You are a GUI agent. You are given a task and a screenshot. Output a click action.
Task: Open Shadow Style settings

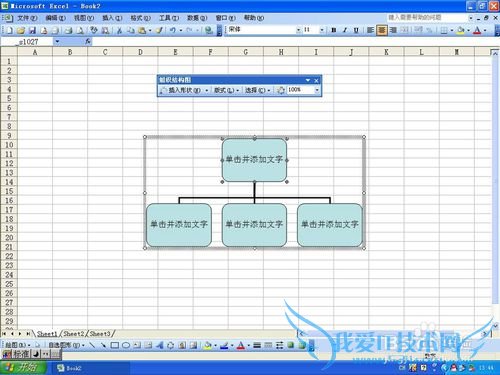click(x=291, y=345)
